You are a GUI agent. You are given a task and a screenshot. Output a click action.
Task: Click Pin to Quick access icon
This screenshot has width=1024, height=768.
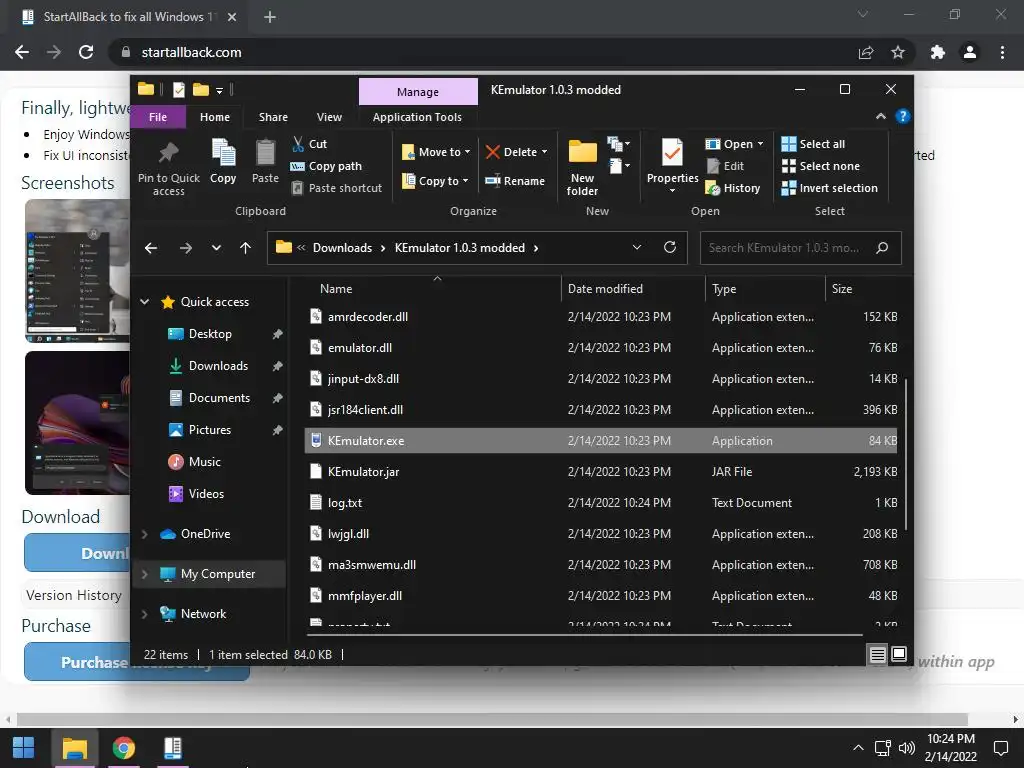[168, 168]
